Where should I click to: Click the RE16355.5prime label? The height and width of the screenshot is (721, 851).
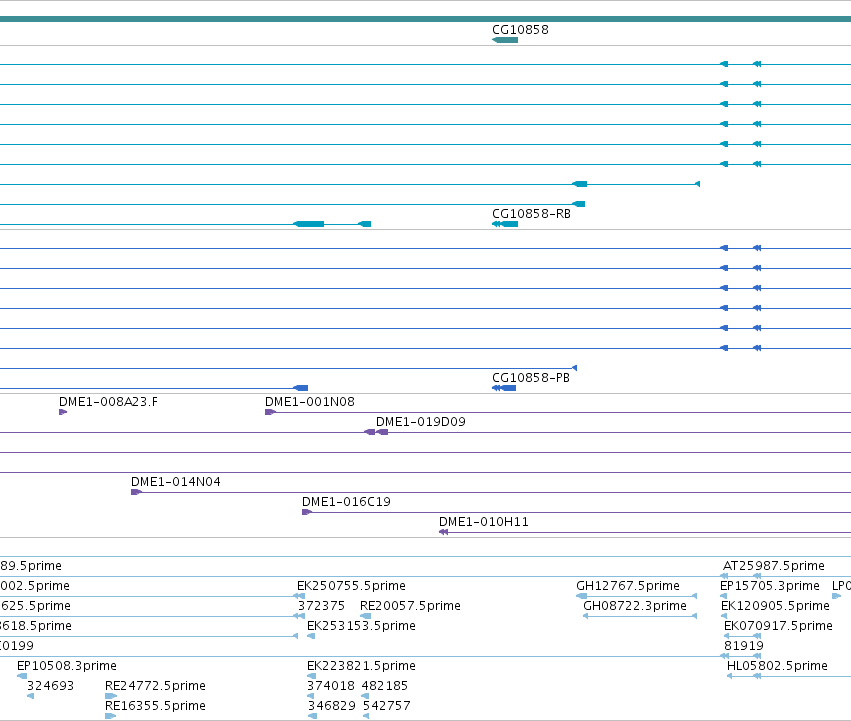(x=155, y=706)
